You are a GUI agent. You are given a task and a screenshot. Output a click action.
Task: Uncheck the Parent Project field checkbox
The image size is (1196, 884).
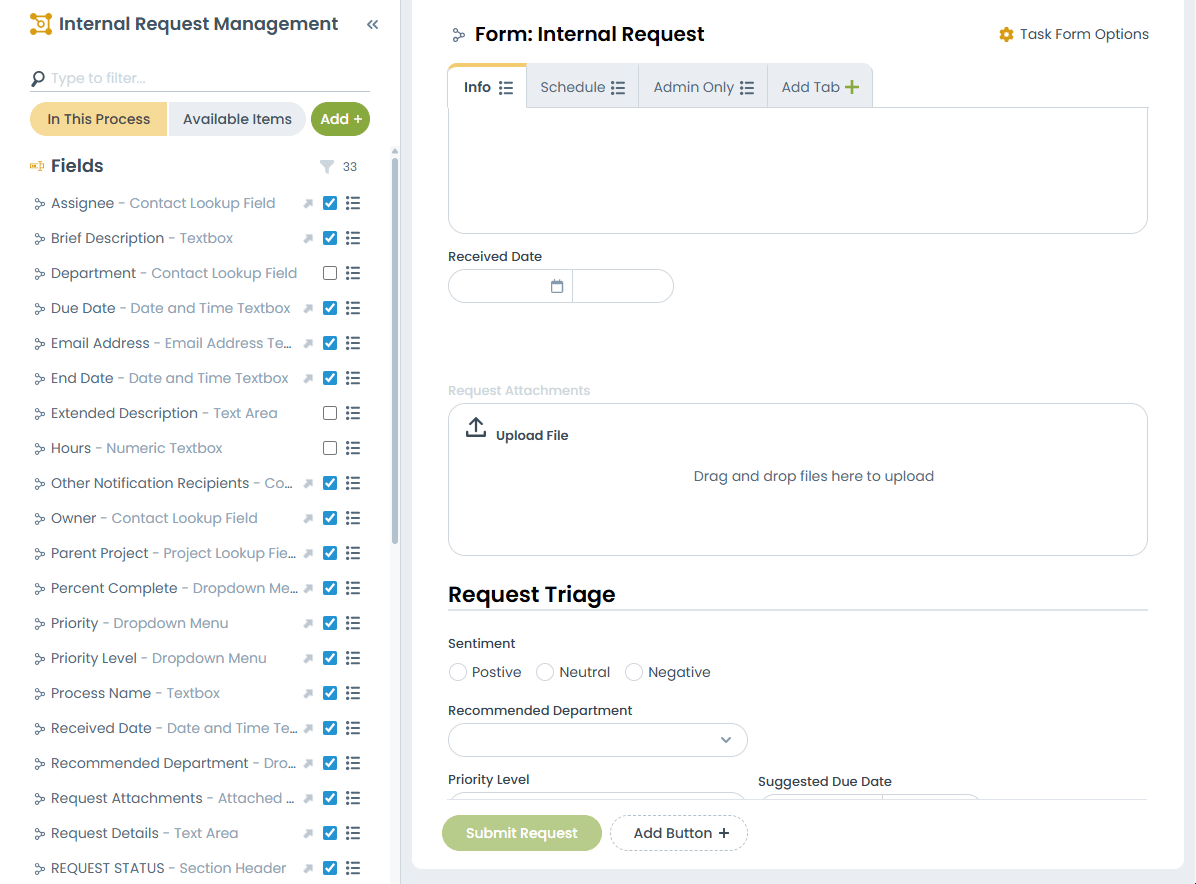[330, 553]
